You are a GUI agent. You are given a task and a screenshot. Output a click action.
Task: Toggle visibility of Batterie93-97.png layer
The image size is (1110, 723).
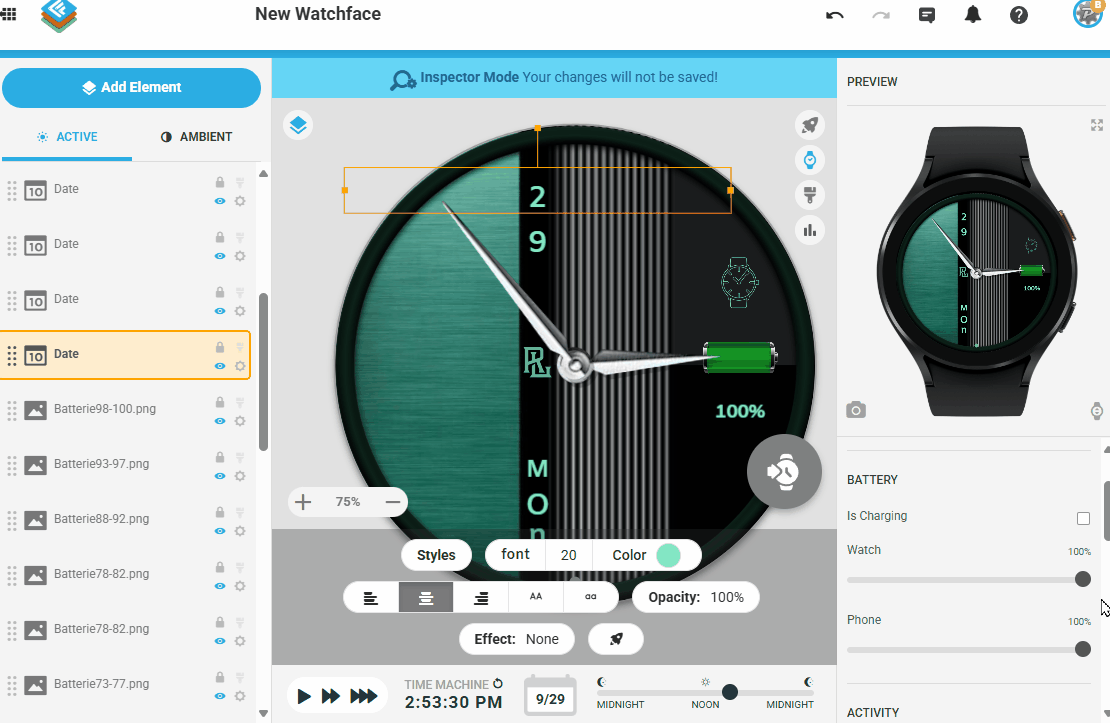tap(220, 476)
